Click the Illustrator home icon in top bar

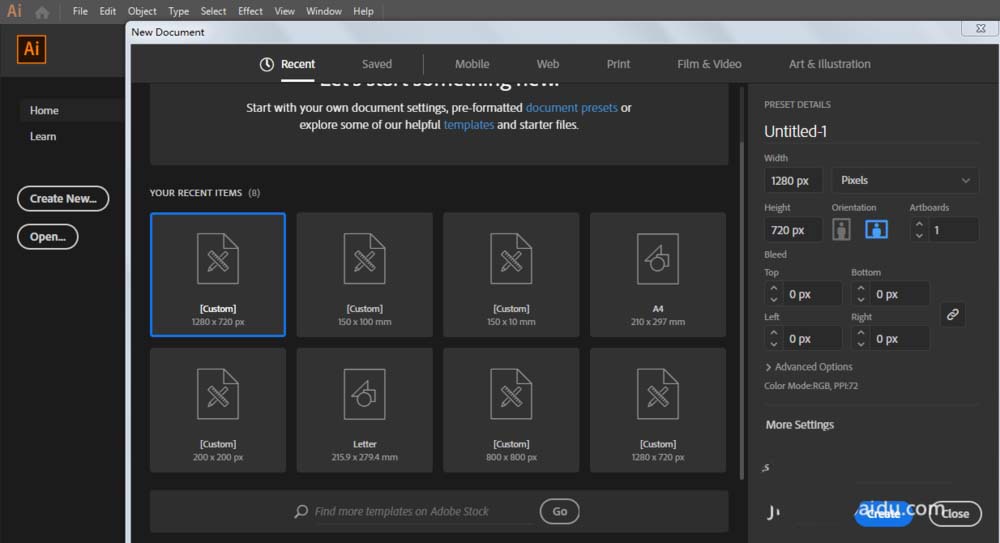point(42,12)
